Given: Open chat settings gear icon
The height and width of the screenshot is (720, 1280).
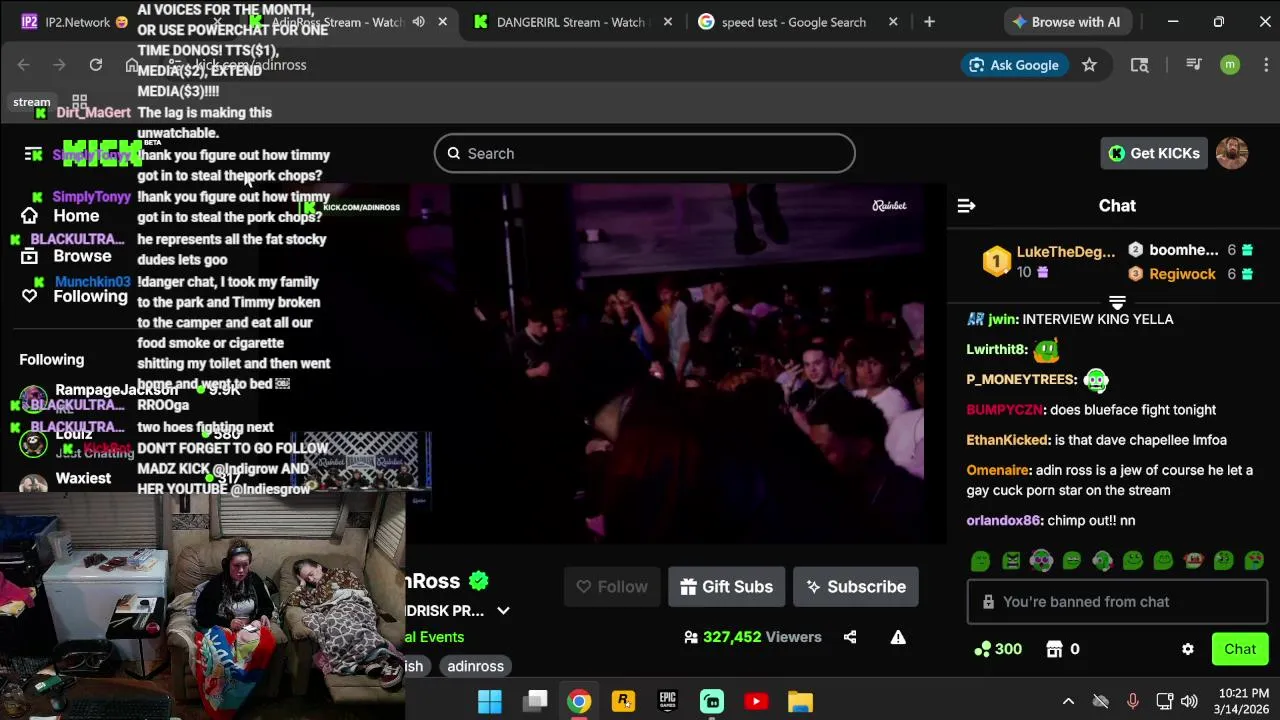Looking at the screenshot, I should click(x=1187, y=649).
